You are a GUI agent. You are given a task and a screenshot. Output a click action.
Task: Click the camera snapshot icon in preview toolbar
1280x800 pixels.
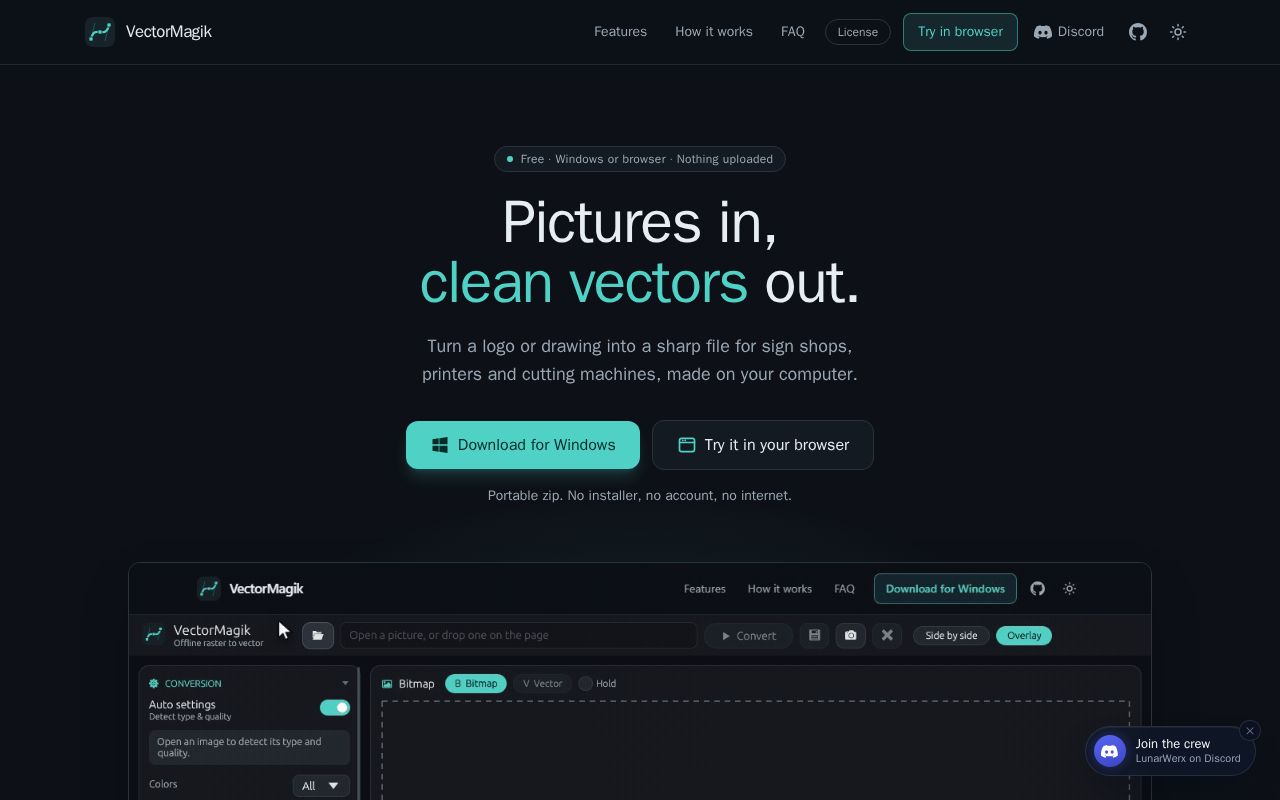[x=851, y=635]
